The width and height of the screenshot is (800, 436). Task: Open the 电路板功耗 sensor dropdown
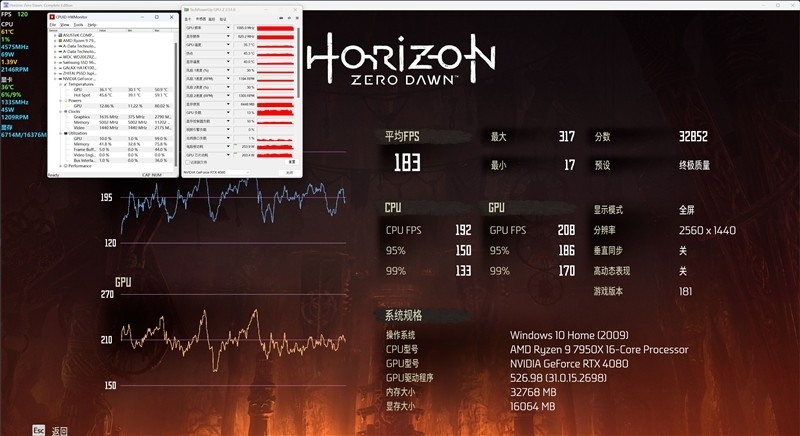pos(228,146)
